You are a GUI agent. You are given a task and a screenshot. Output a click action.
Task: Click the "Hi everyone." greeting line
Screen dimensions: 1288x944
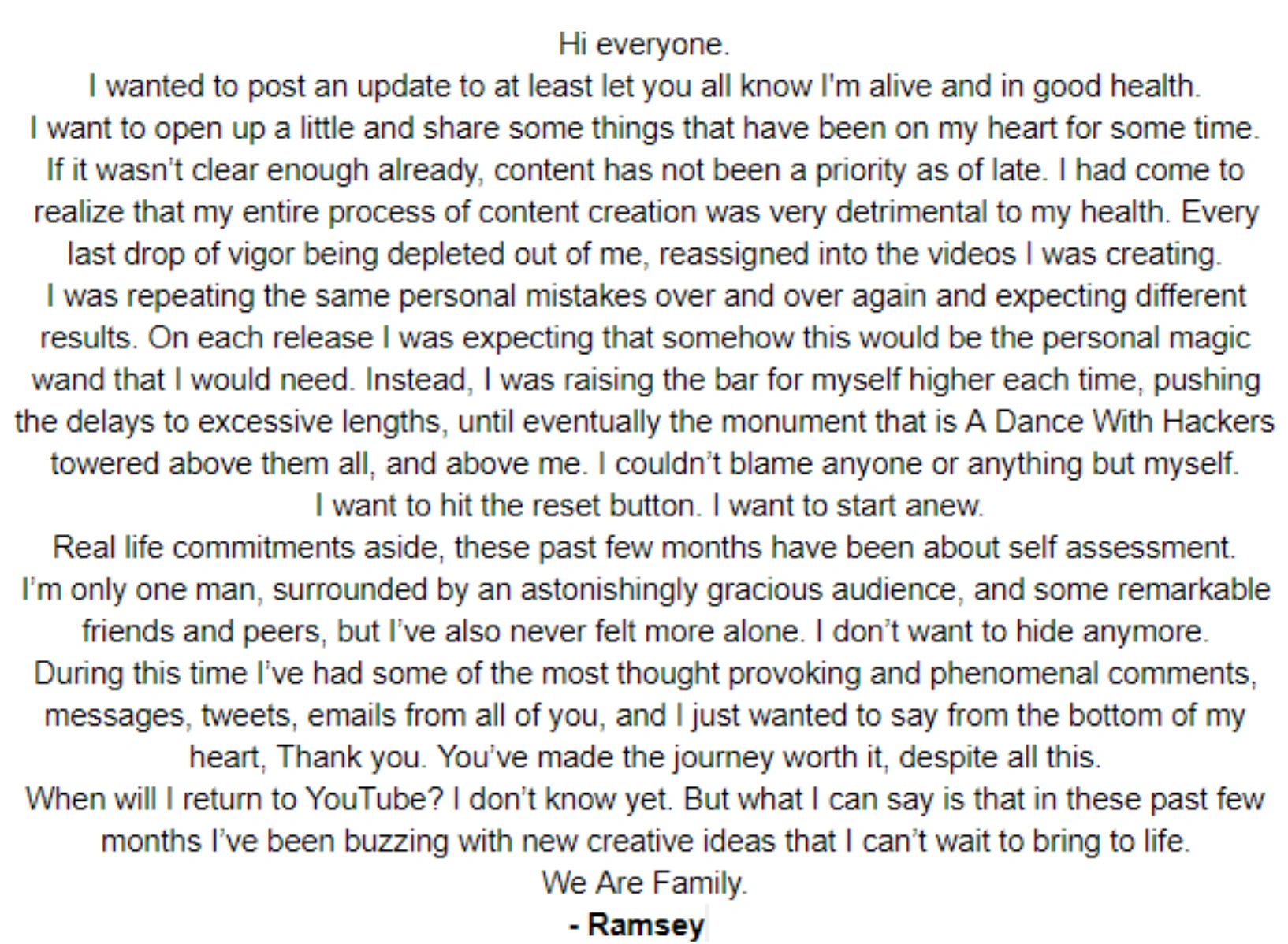(643, 44)
